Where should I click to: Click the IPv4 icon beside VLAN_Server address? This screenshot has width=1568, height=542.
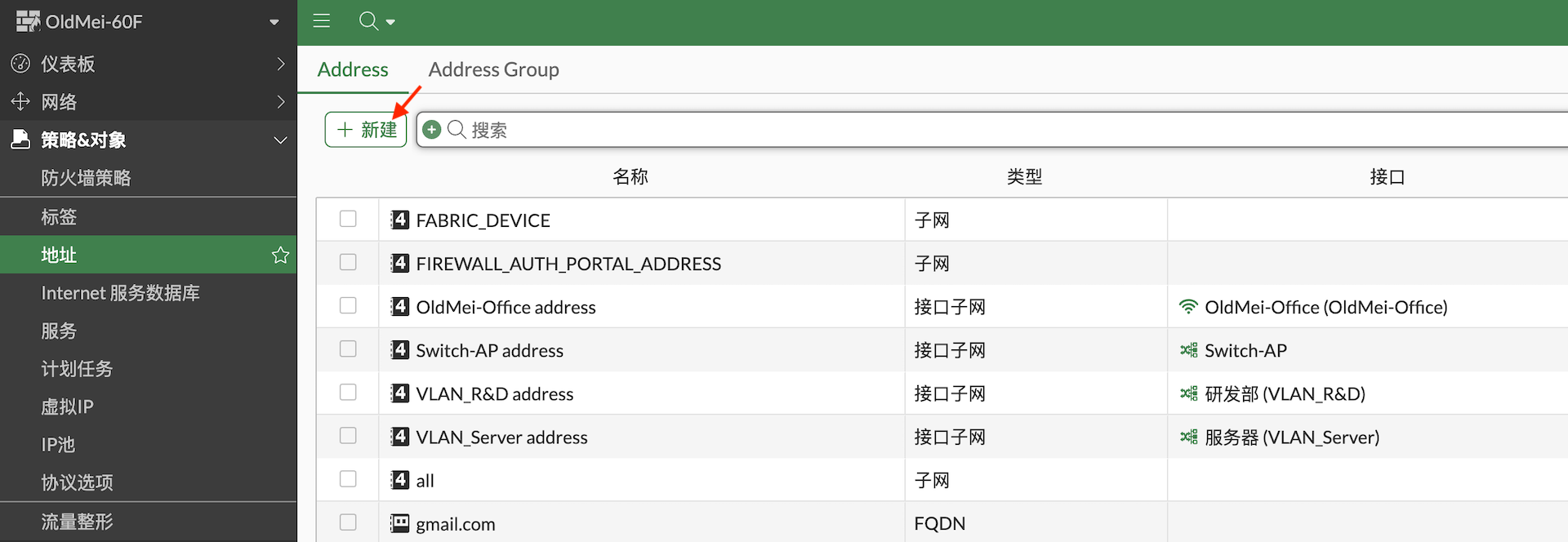point(399,436)
